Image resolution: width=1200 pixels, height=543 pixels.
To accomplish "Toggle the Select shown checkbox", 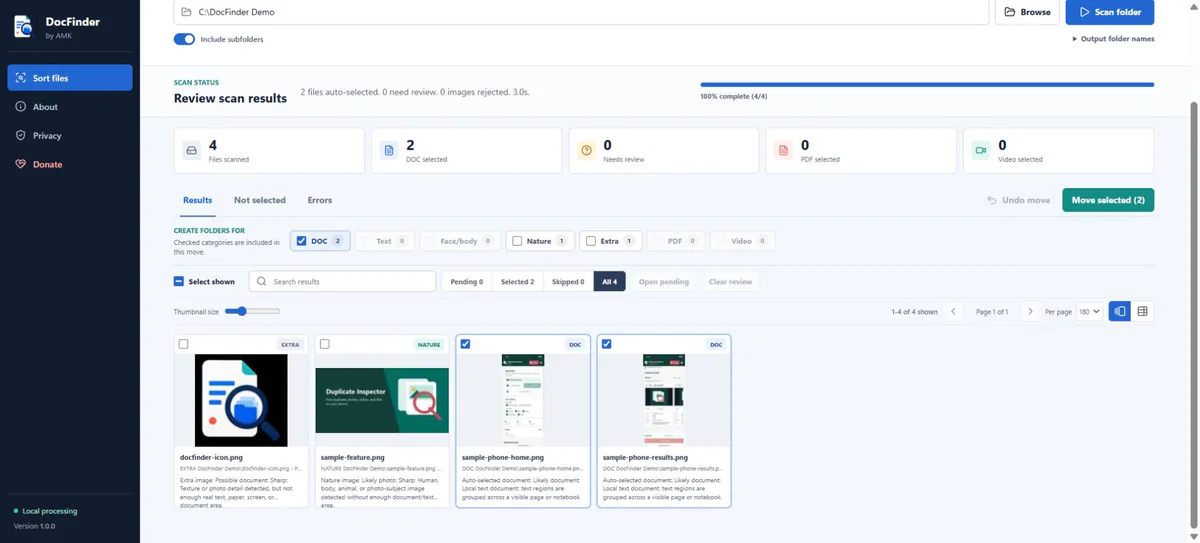I will tap(179, 282).
